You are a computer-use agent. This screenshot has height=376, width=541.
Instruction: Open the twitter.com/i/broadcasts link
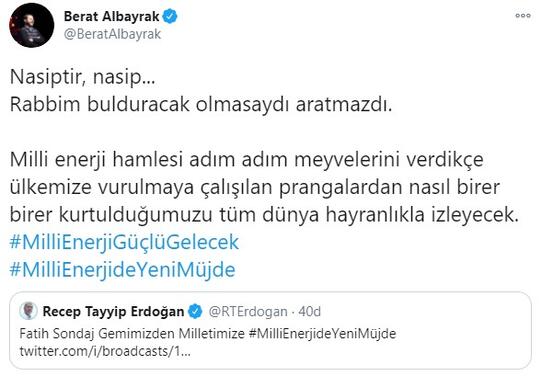105,352
